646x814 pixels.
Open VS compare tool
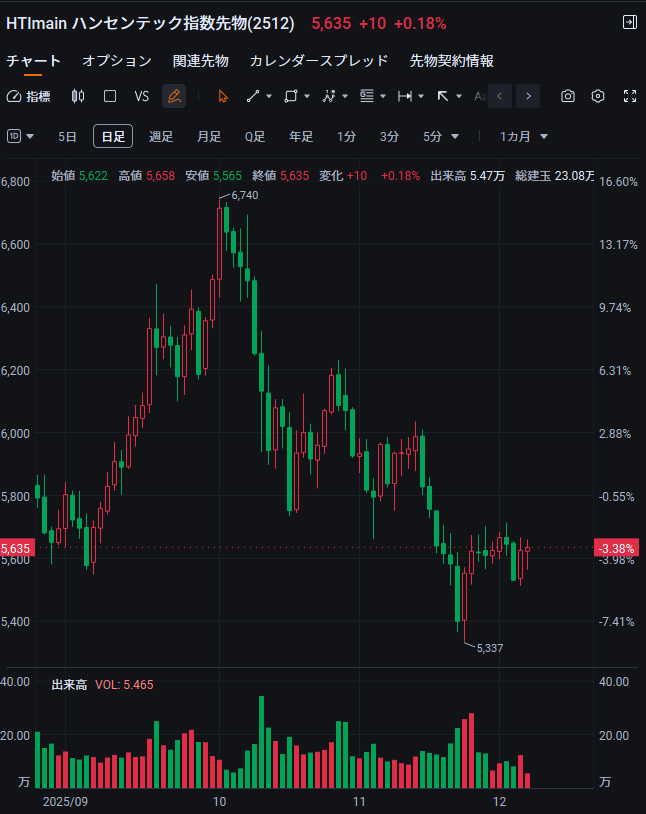click(142, 97)
